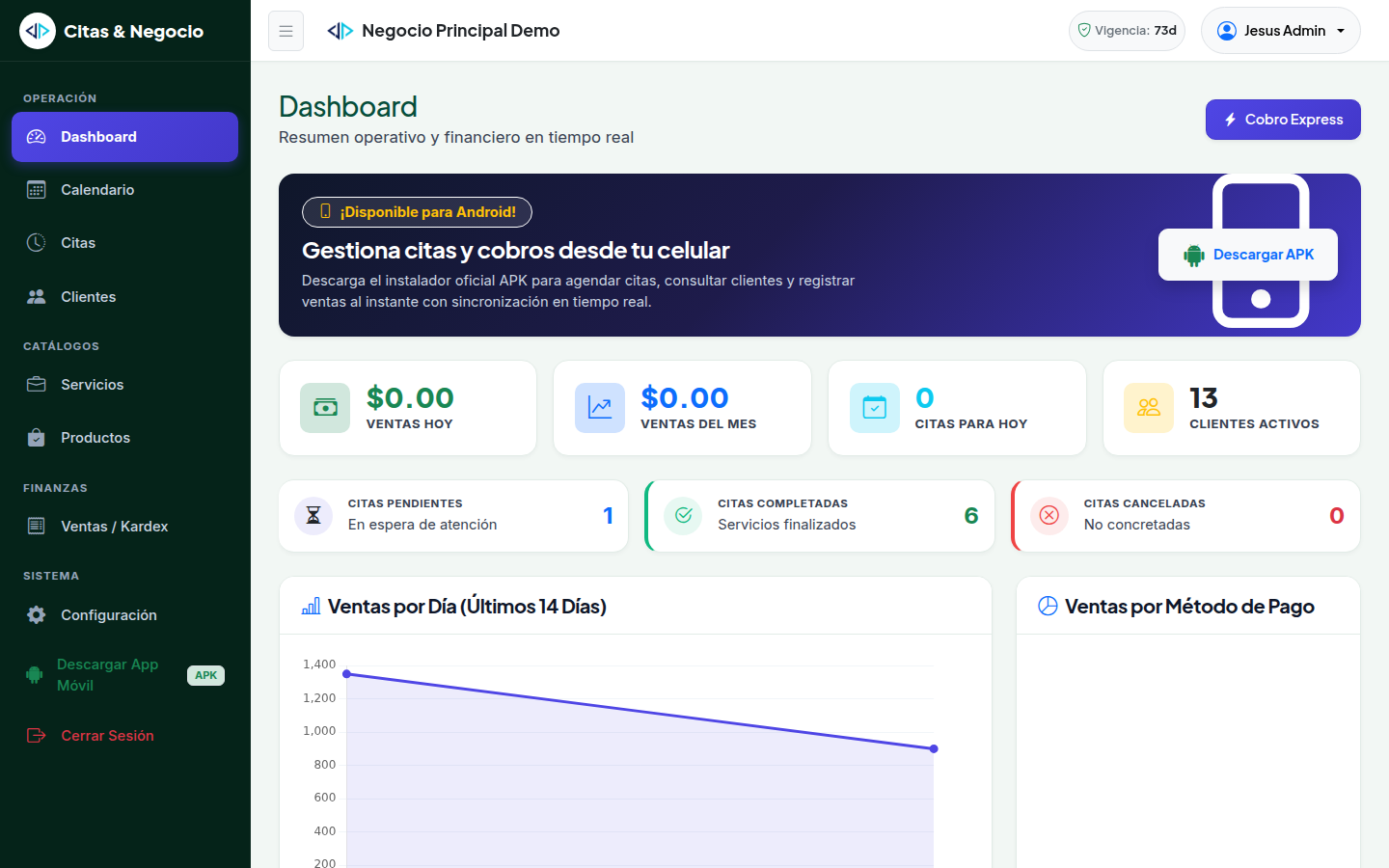
Task: Open the Citas section
Action: click(124, 243)
